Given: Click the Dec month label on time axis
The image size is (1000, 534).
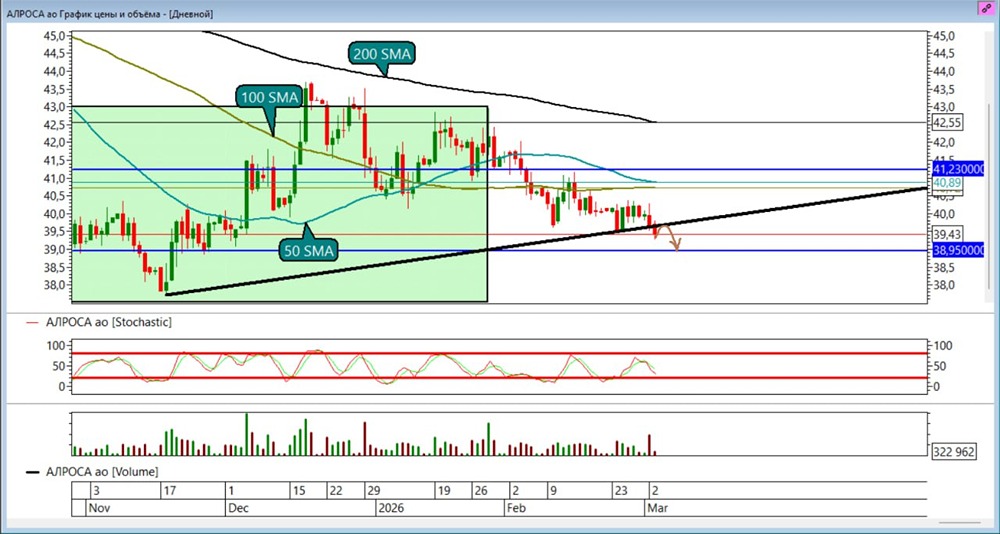Looking at the screenshot, I should point(238,508).
